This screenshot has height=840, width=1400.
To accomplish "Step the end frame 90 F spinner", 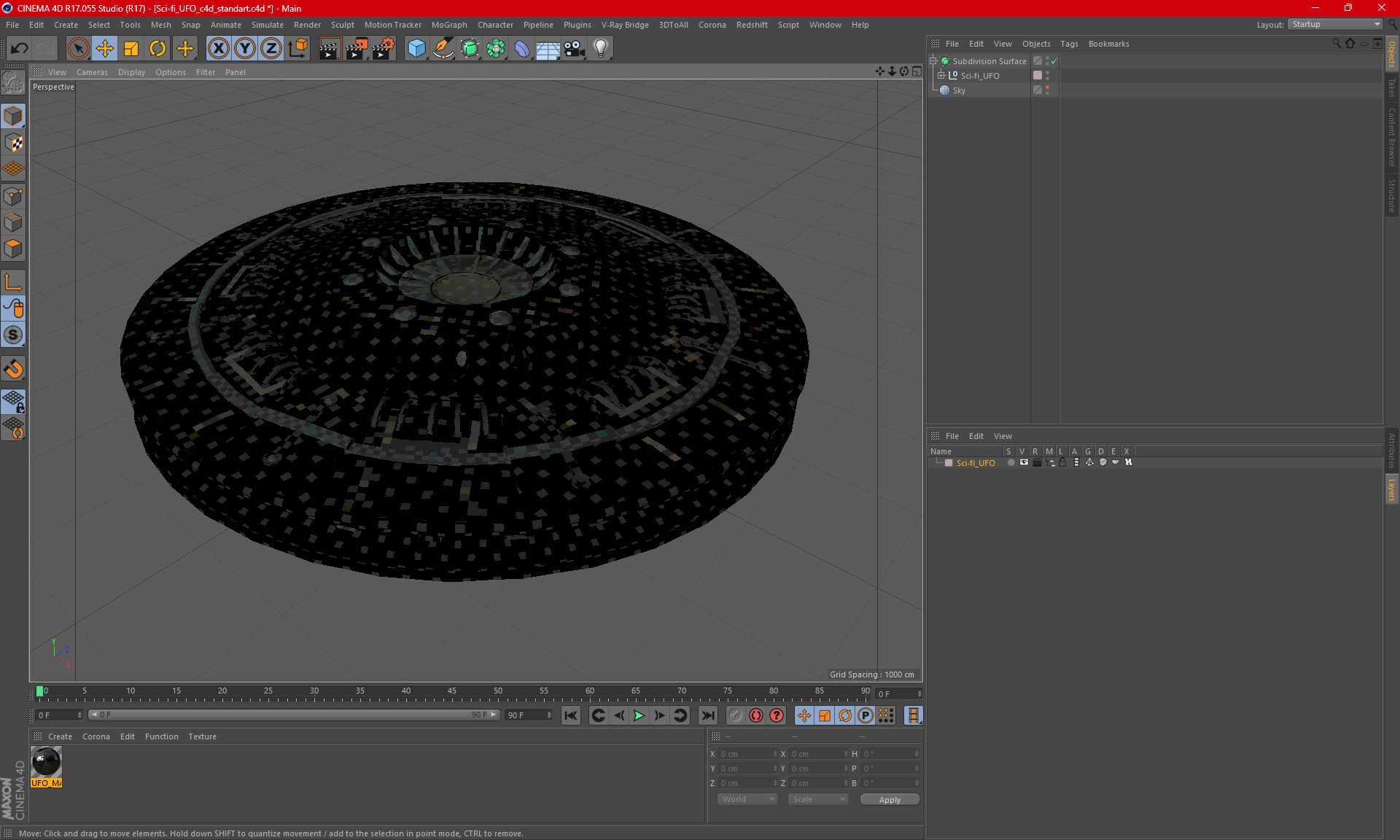I will 549,715.
